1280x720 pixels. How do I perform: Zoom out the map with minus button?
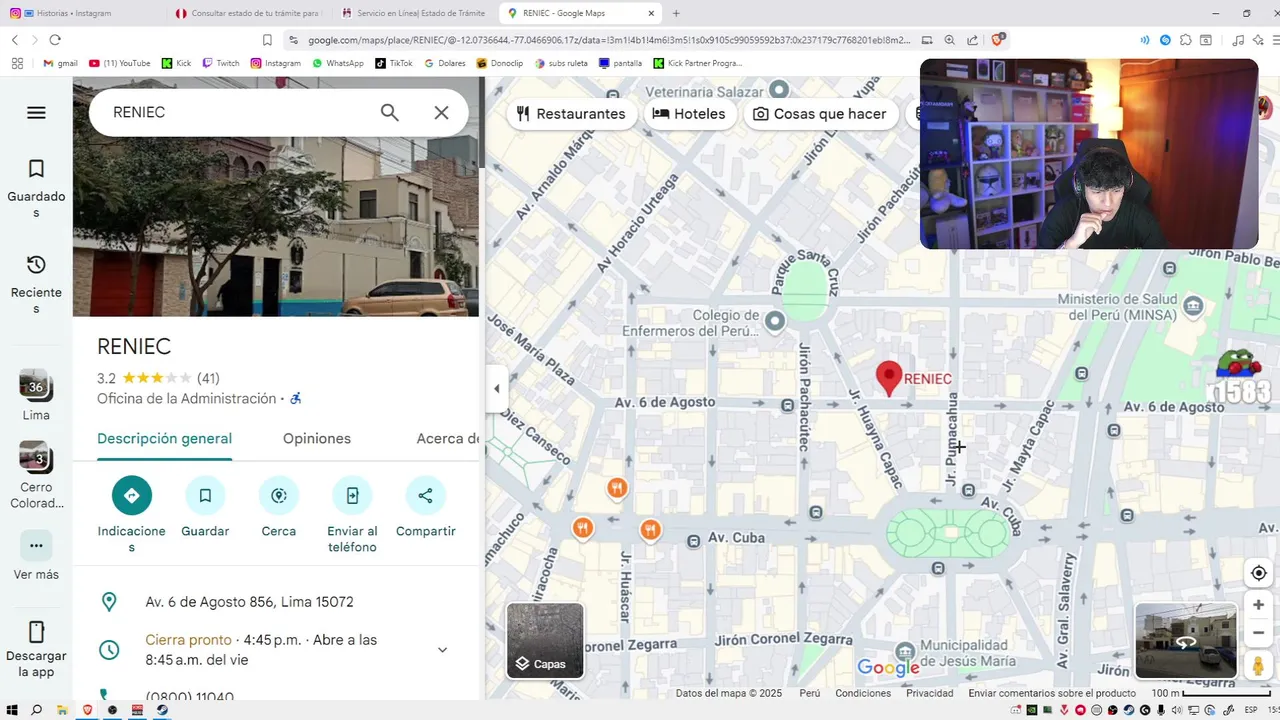[1259, 632]
